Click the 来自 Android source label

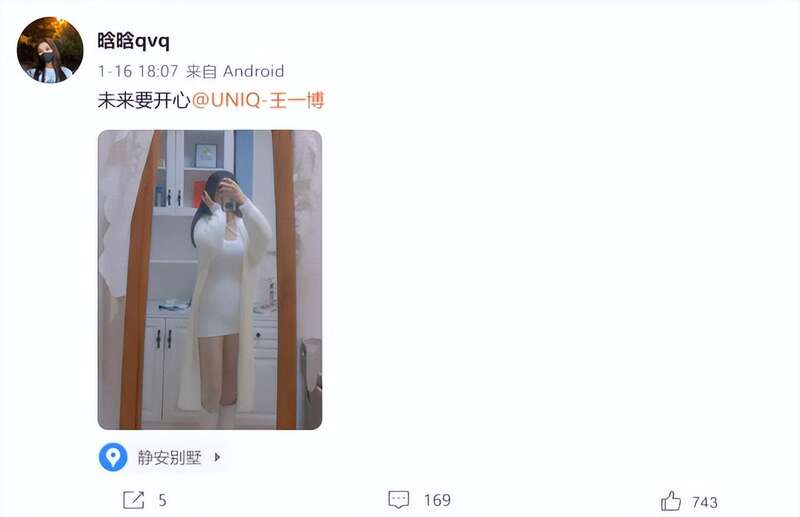235,71
